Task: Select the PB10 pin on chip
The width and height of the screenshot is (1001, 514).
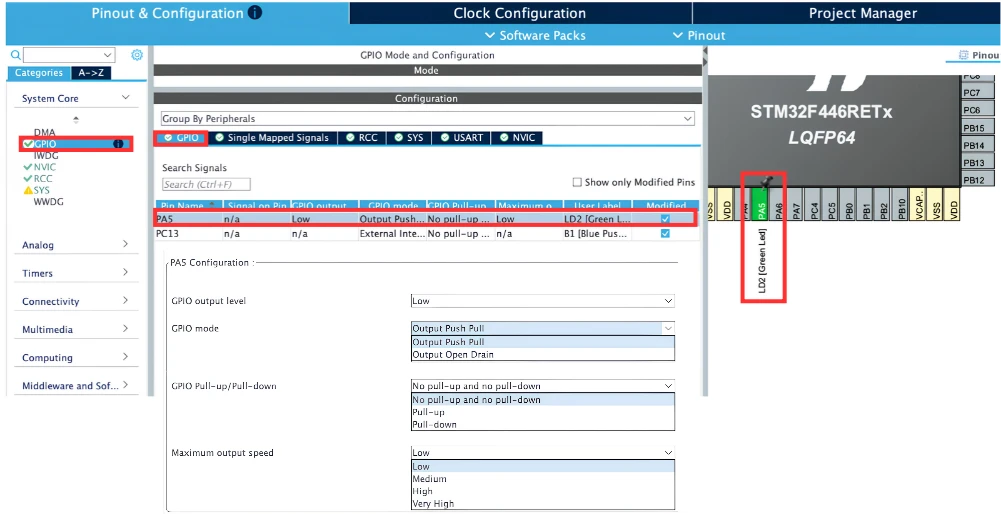Action: tap(901, 204)
